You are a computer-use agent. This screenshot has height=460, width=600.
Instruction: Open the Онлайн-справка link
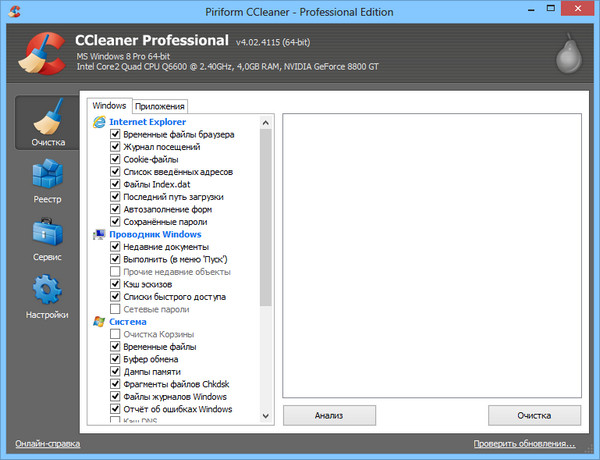(48, 444)
